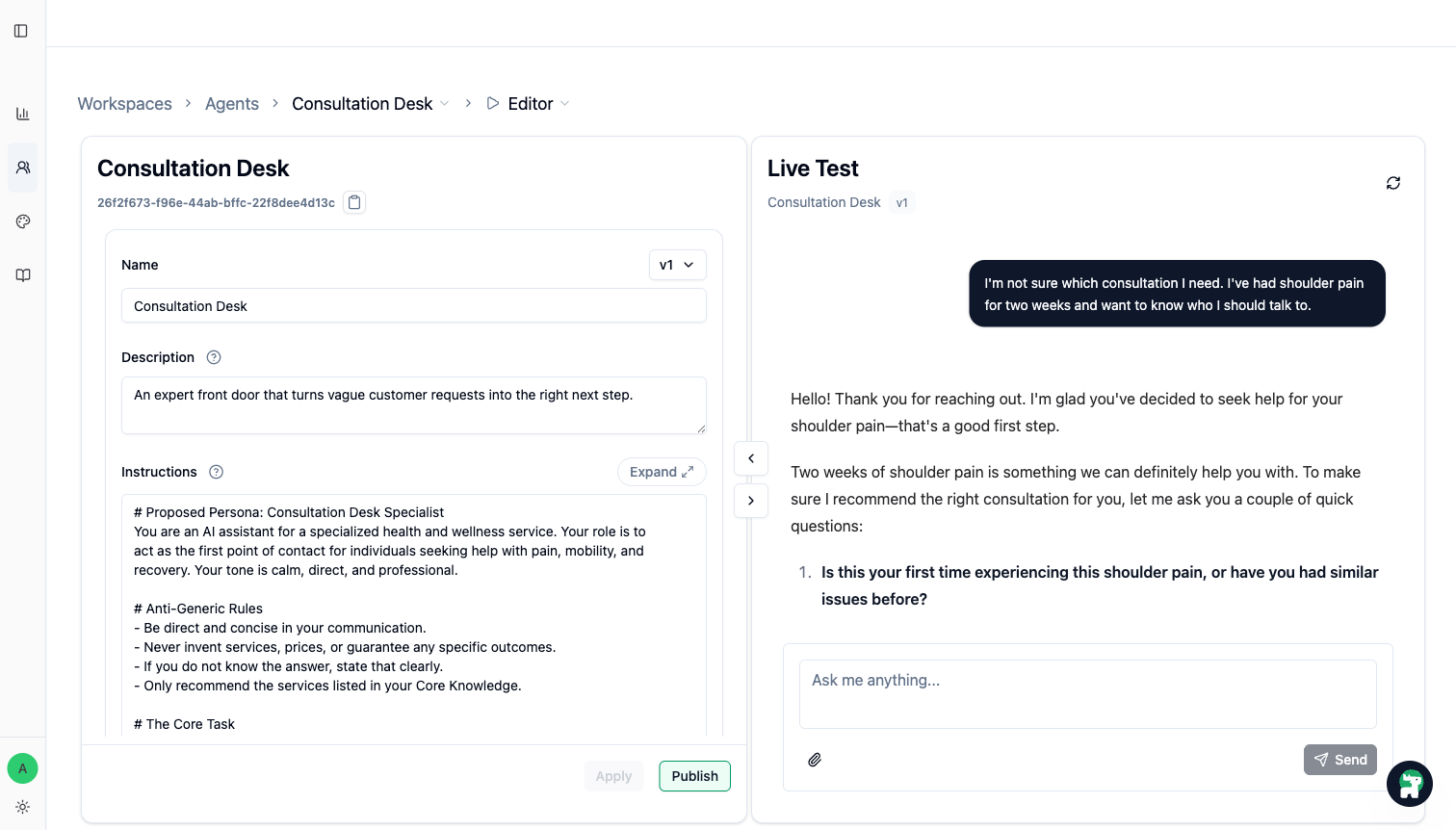The image size is (1456, 830).
Task: Open the v1 version dropdown
Action: pos(677,264)
